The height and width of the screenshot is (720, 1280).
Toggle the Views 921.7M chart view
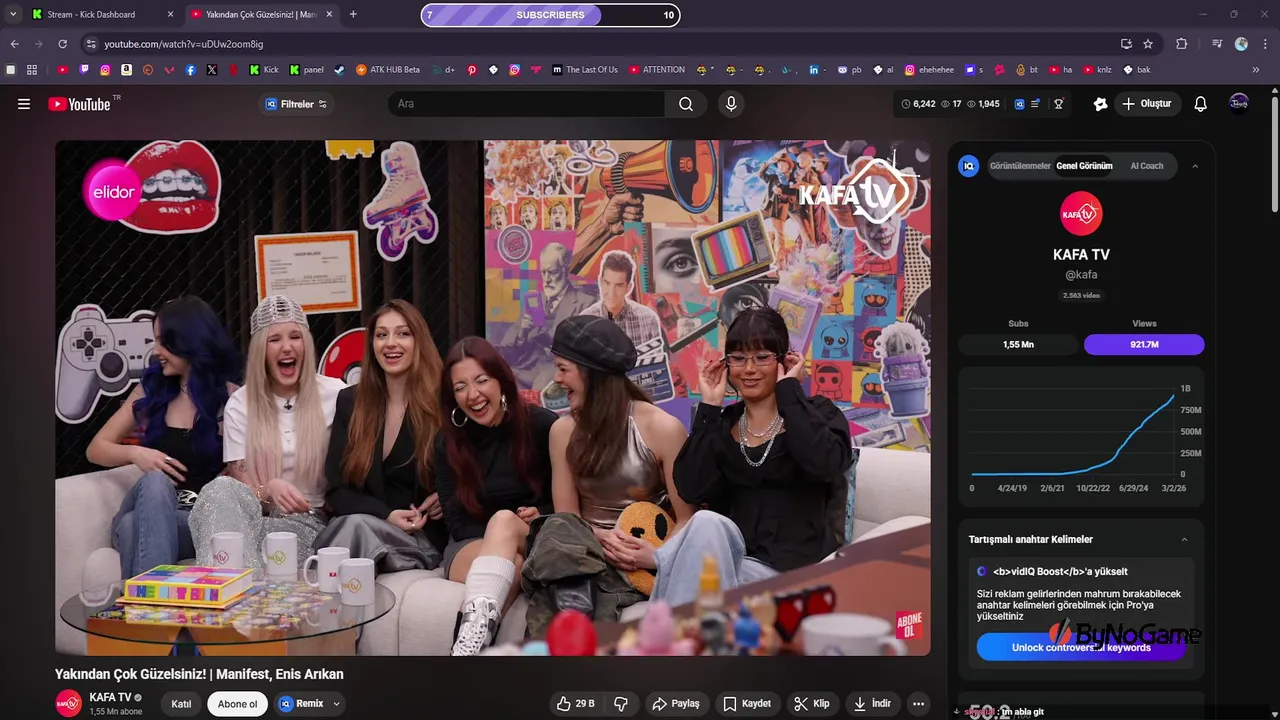click(x=1144, y=344)
